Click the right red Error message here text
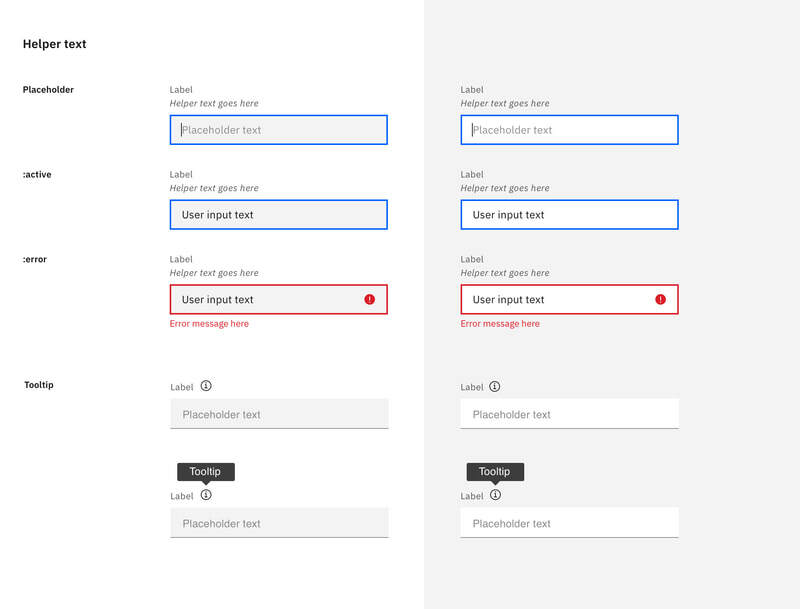The image size is (800, 609). coord(500,323)
